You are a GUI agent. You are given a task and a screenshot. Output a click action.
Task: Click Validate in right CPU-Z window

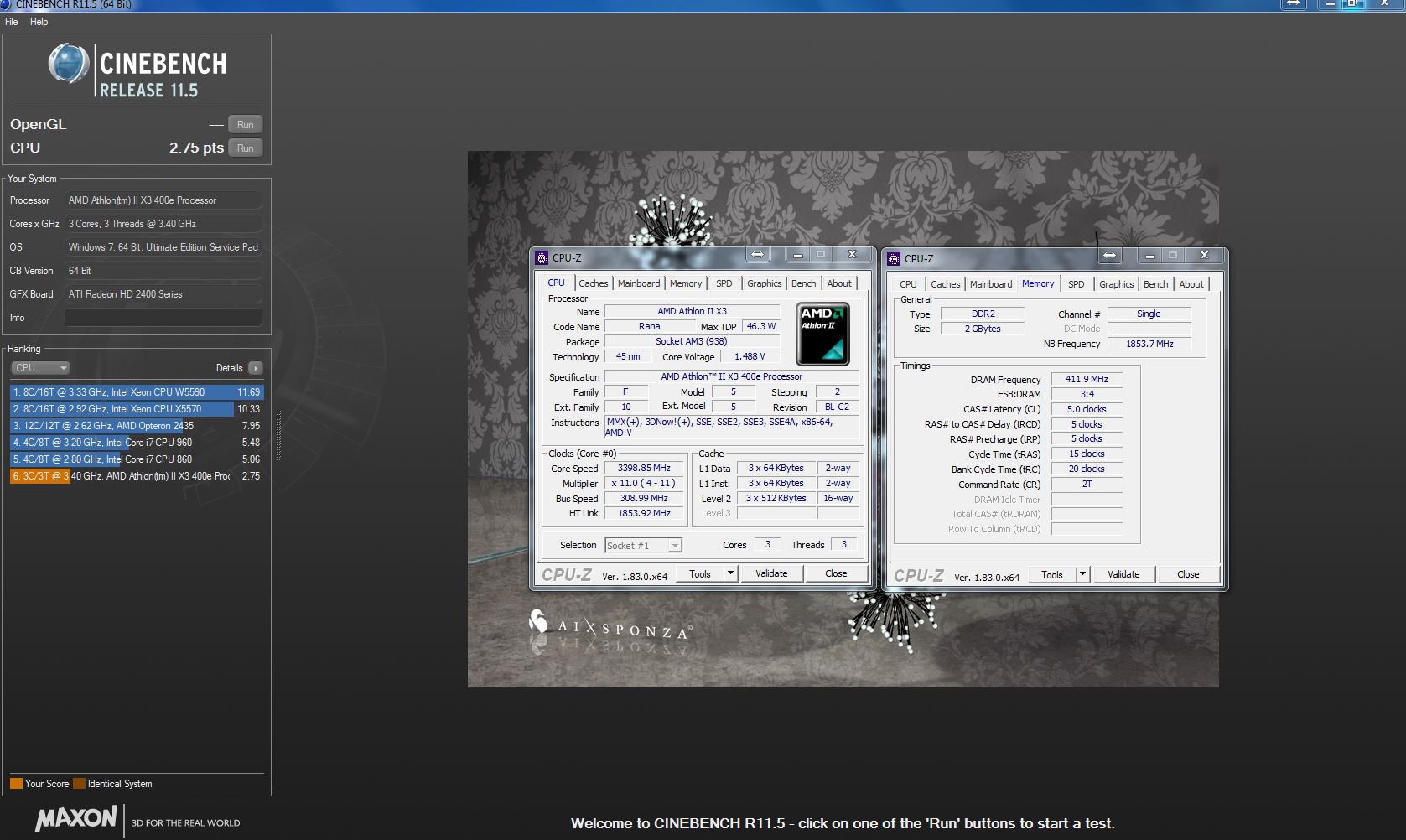click(x=1123, y=575)
